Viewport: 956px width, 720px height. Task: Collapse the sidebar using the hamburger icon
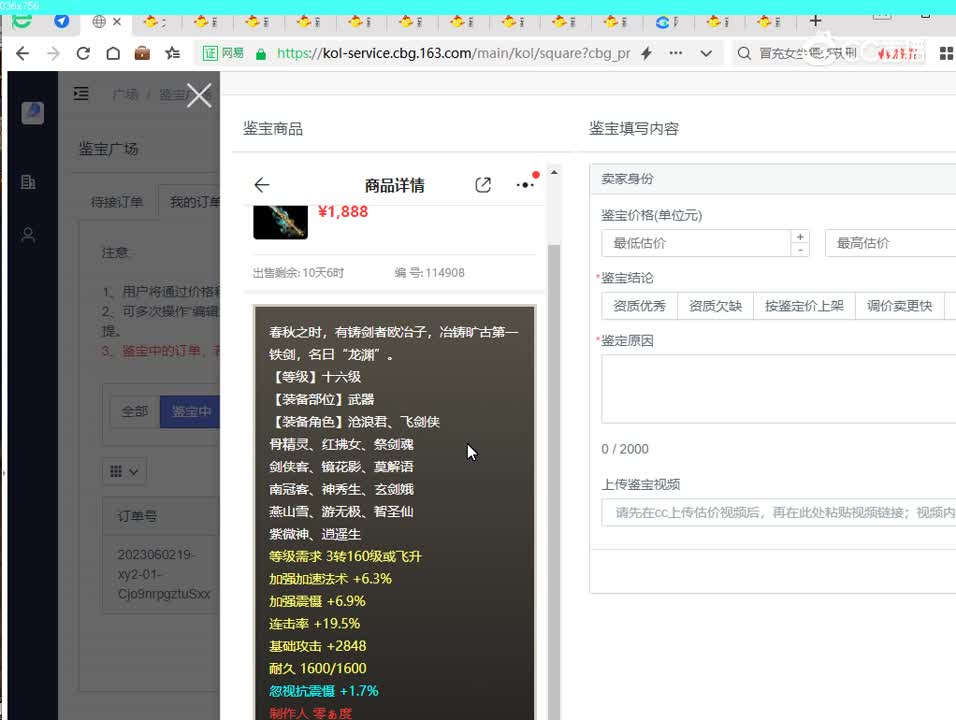(81, 93)
